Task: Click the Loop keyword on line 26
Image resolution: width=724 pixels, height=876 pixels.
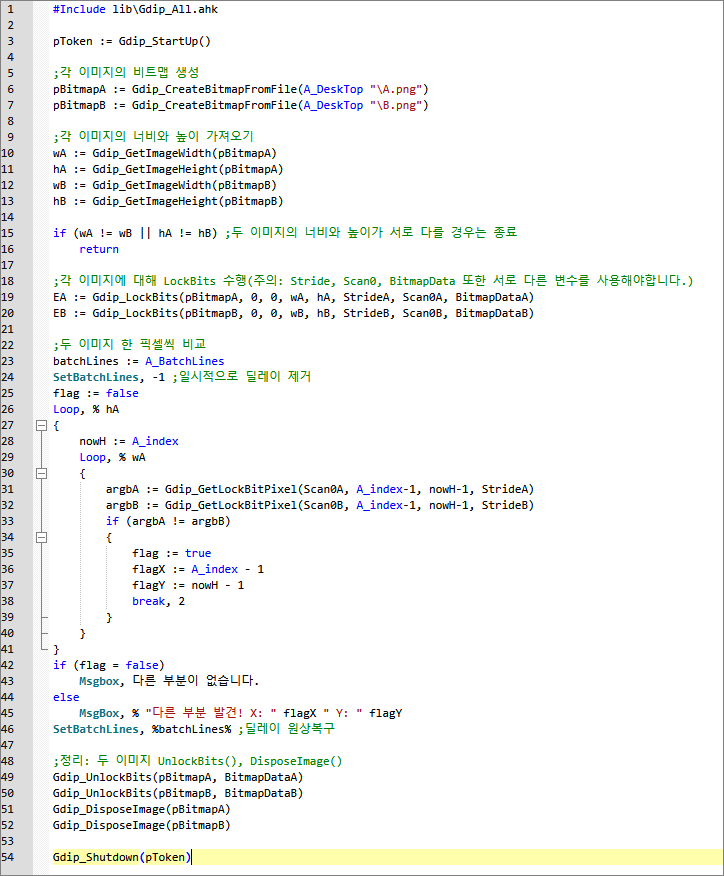Action: [66, 410]
